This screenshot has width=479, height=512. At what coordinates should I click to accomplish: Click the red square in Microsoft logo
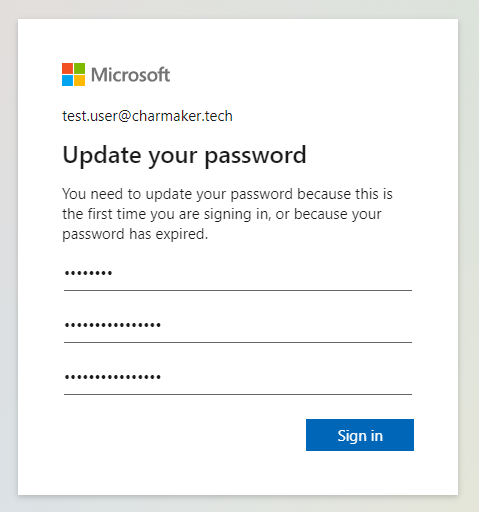[67, 68]
